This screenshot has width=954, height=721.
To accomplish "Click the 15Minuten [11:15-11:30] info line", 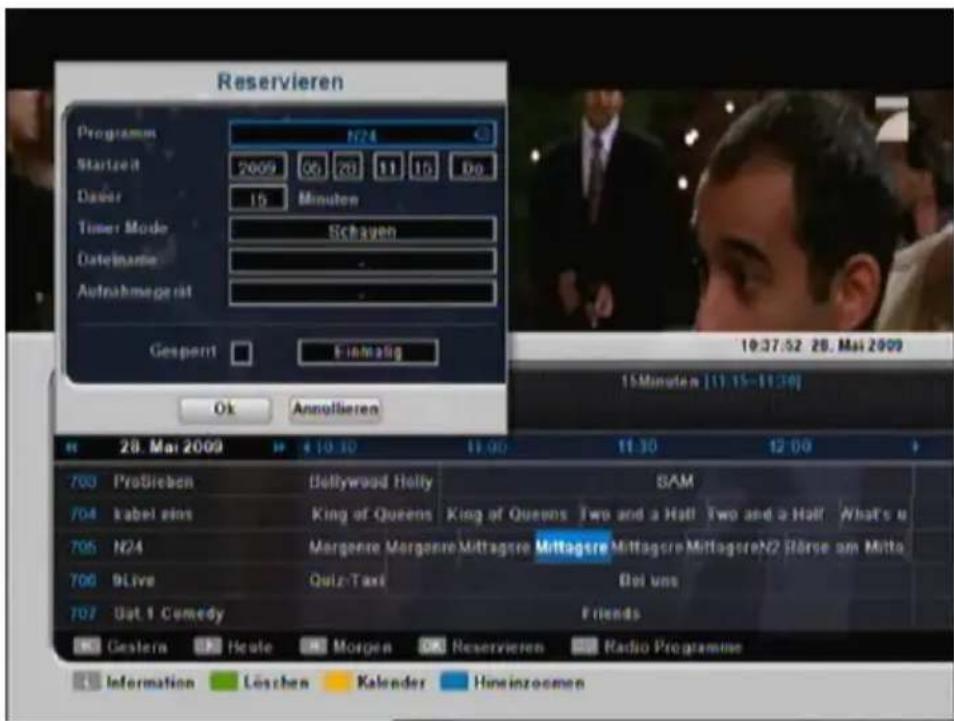I will [711, 382].
